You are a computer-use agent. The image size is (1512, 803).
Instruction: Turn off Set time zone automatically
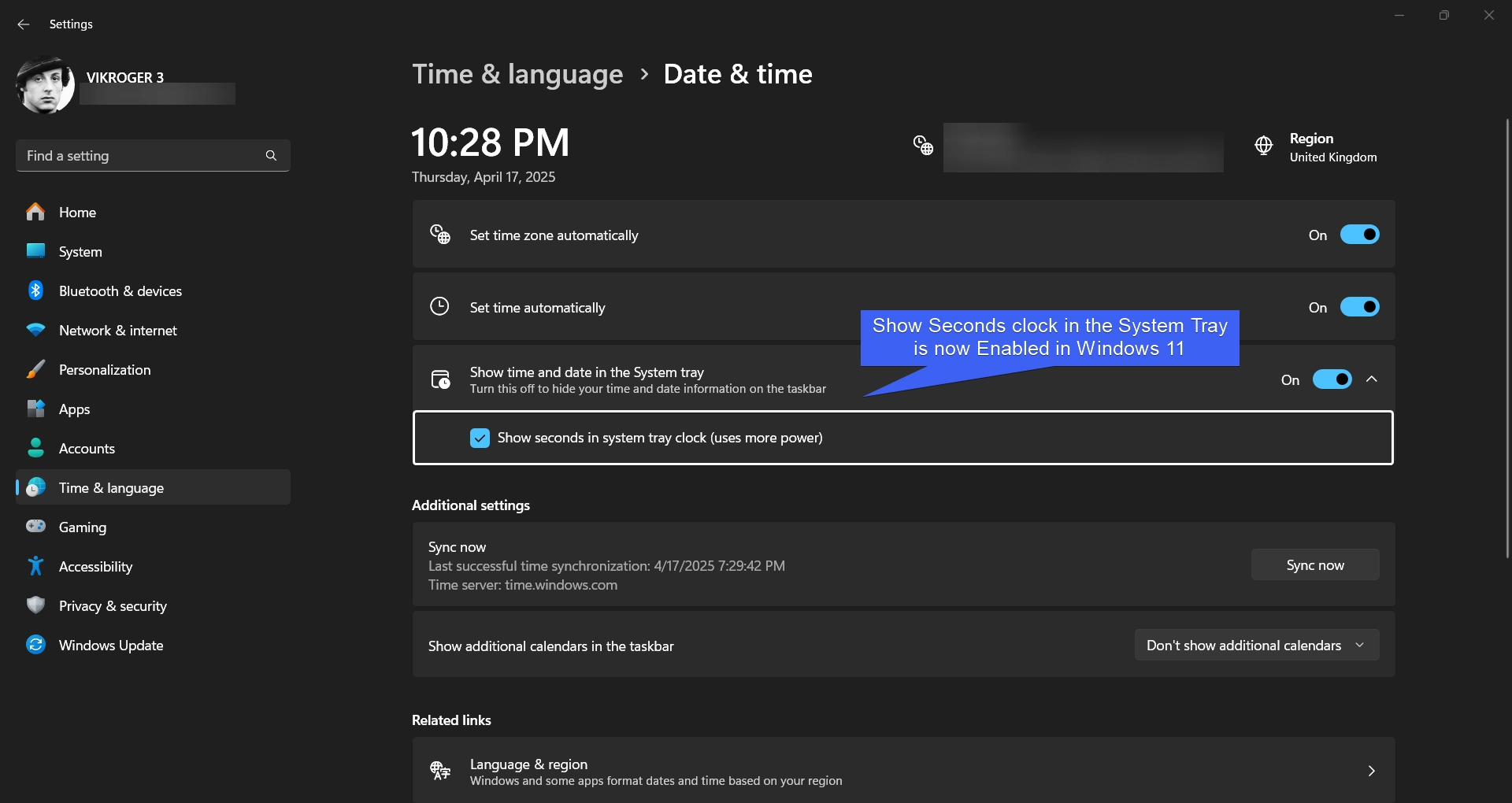coord(1359,235)
